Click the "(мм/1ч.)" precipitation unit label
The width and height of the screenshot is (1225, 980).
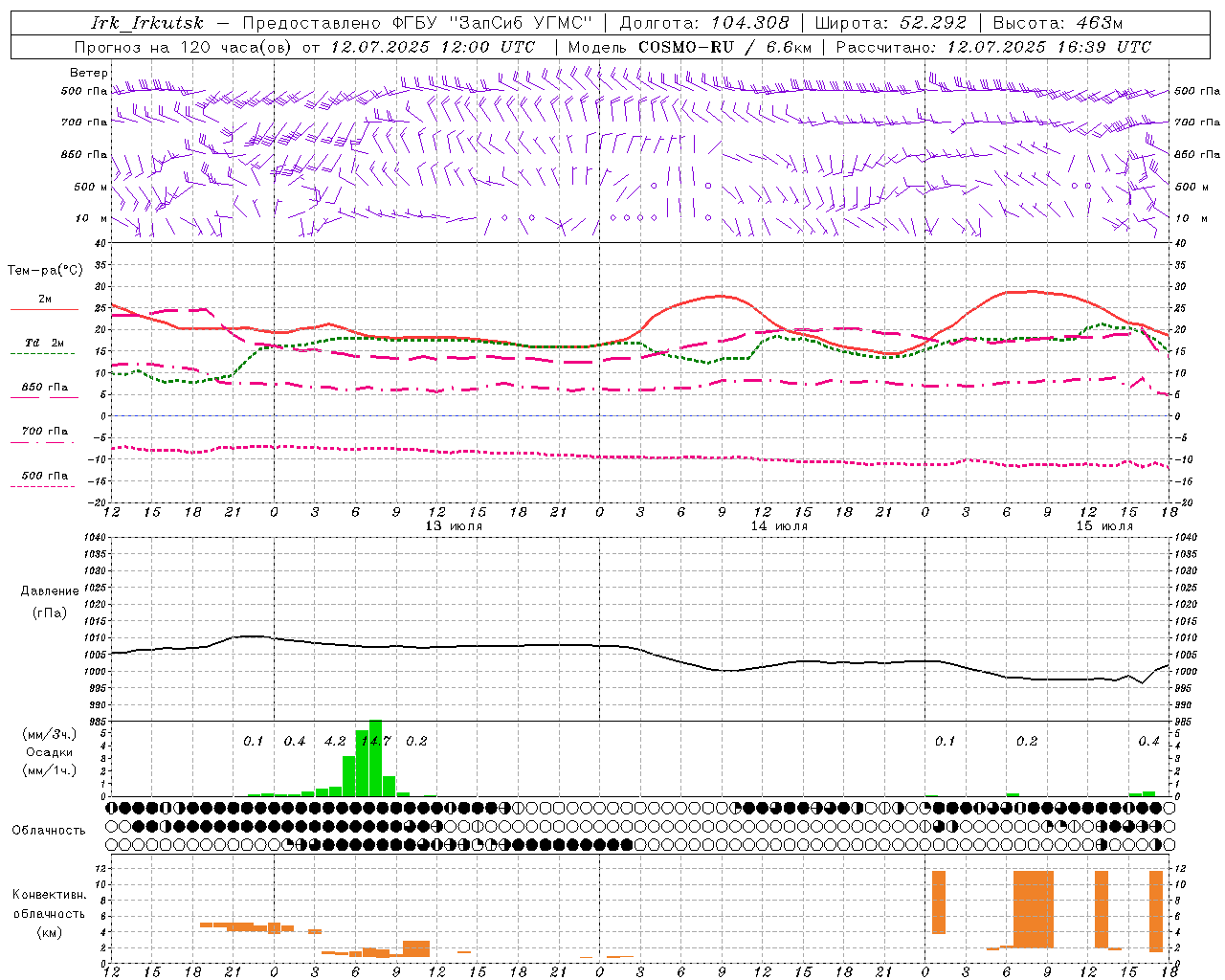49,770
